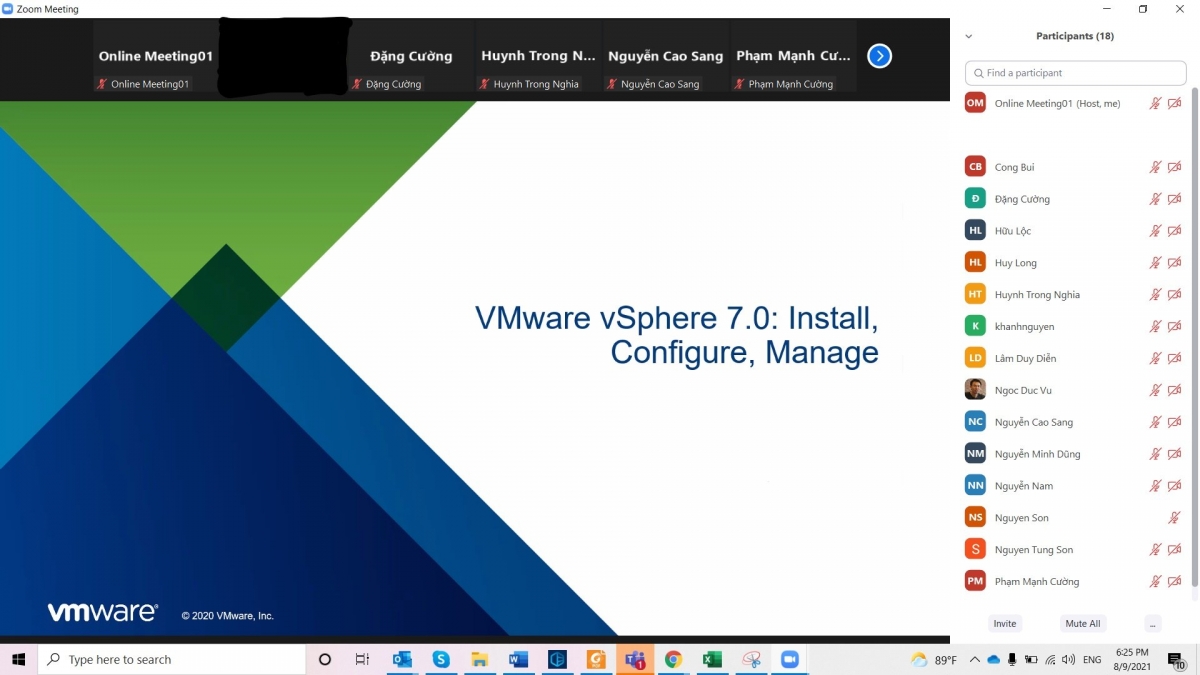The image size is (1200, 675).
Task: Click video-off icon in Hữu Lộc row
Action: 1175,231
